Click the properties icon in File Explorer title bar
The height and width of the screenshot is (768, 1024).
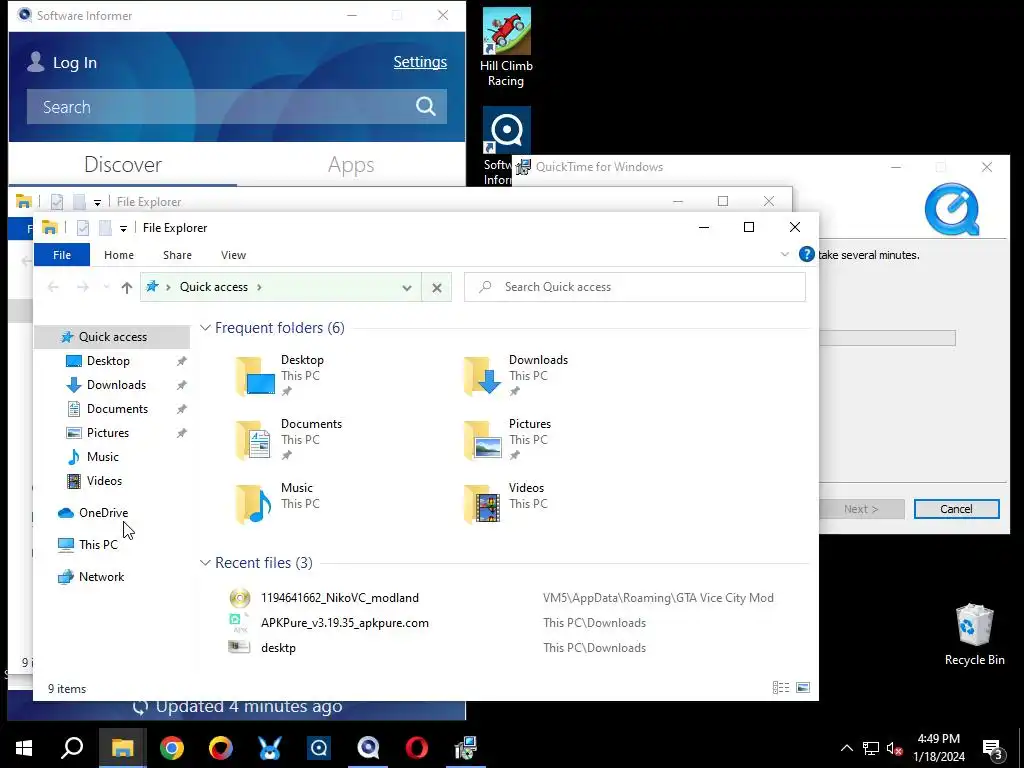coord(83,227)
